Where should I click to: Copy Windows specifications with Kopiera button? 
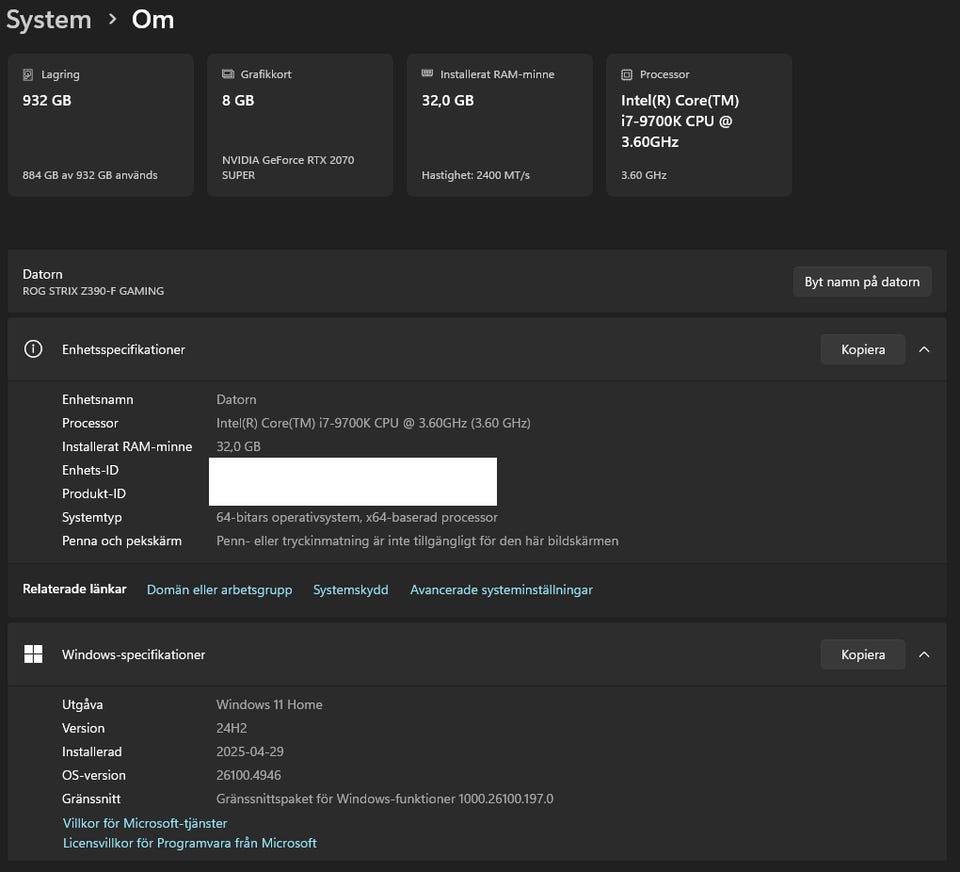863,654
